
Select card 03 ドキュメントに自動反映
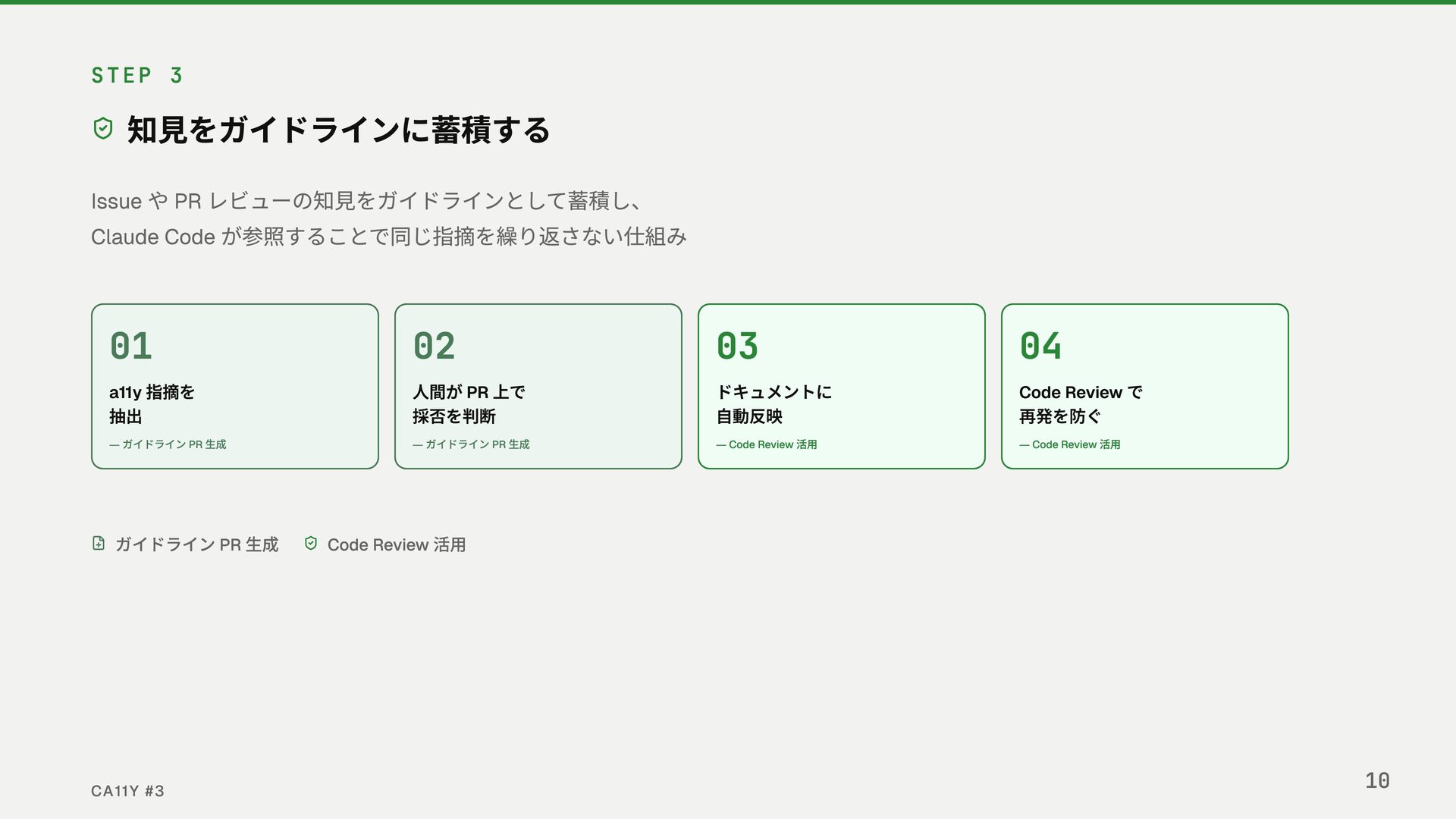tap(841, 387)
